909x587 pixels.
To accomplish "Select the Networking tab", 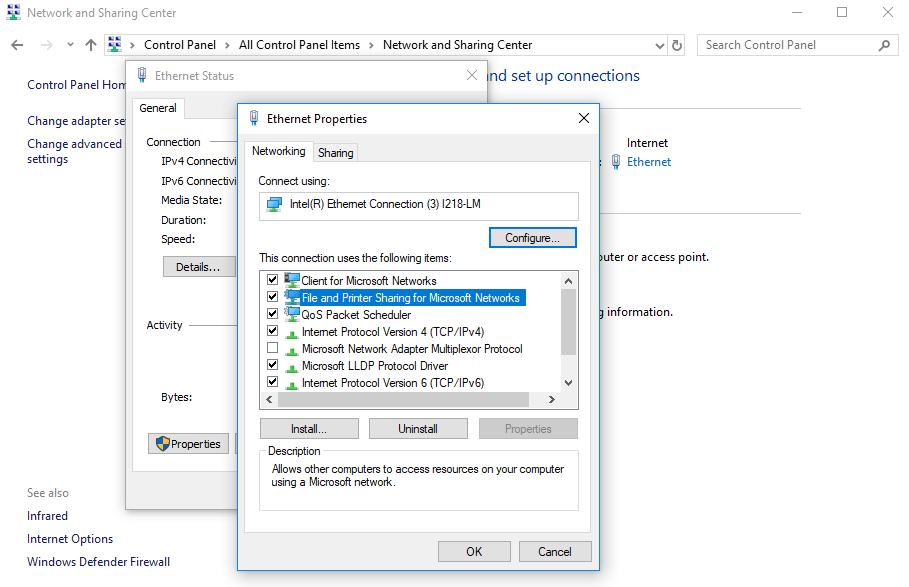I will click(x=278, y=151).
